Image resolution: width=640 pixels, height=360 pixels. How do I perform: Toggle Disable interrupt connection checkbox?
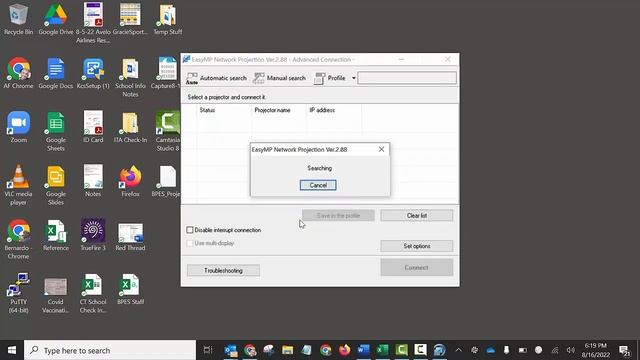(190, 230)
